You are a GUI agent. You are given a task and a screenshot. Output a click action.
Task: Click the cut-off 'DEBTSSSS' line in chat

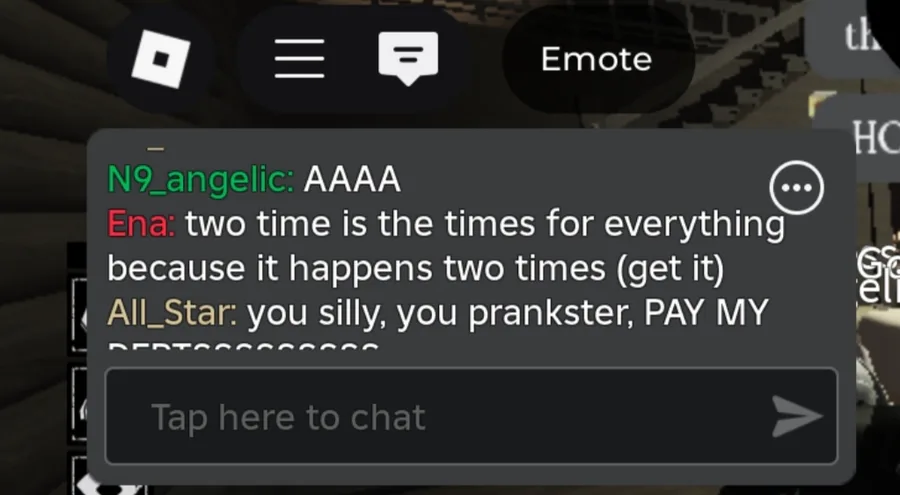[x=243, y=346]
